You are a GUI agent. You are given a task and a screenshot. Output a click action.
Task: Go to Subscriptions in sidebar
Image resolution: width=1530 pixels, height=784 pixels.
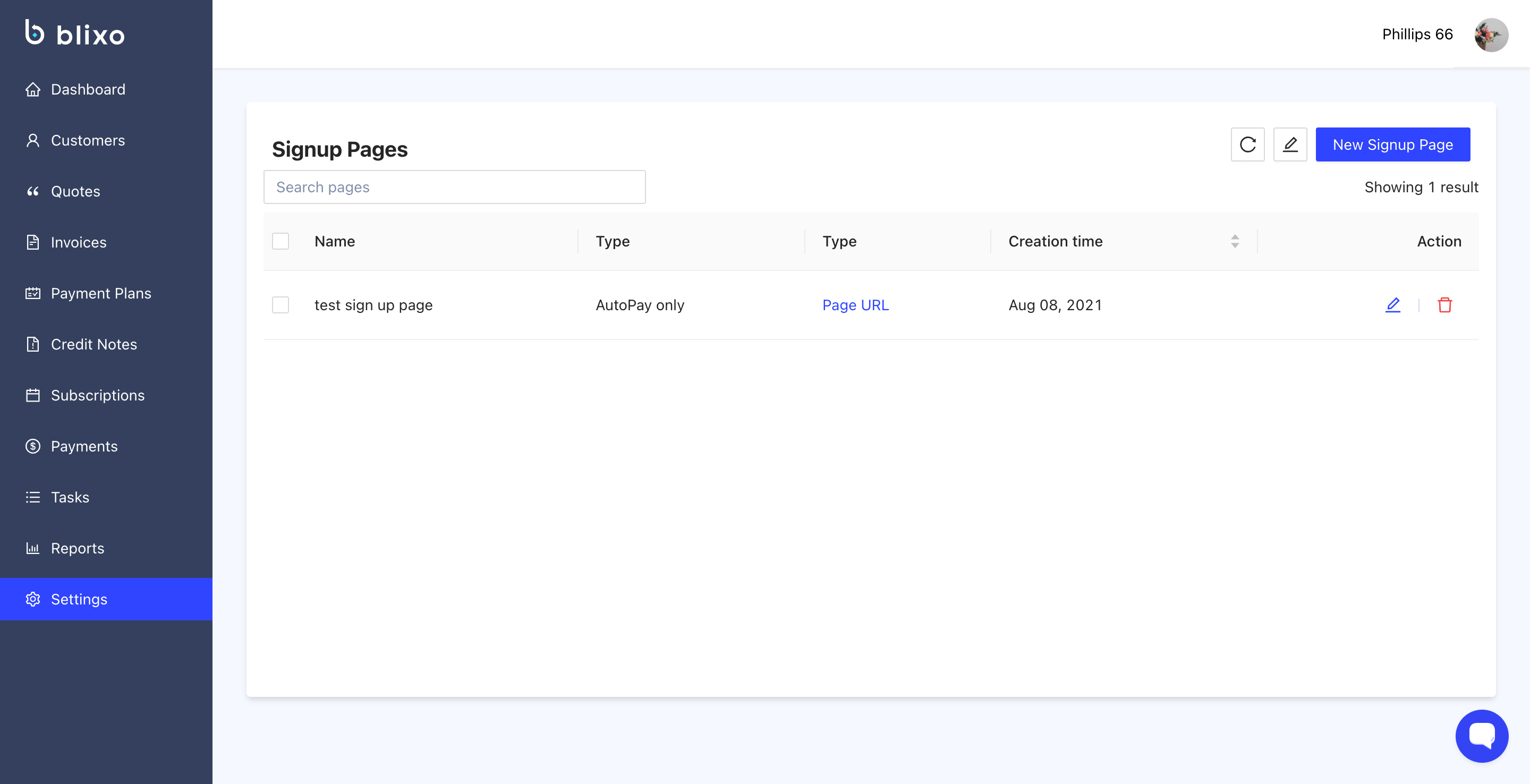97,395
